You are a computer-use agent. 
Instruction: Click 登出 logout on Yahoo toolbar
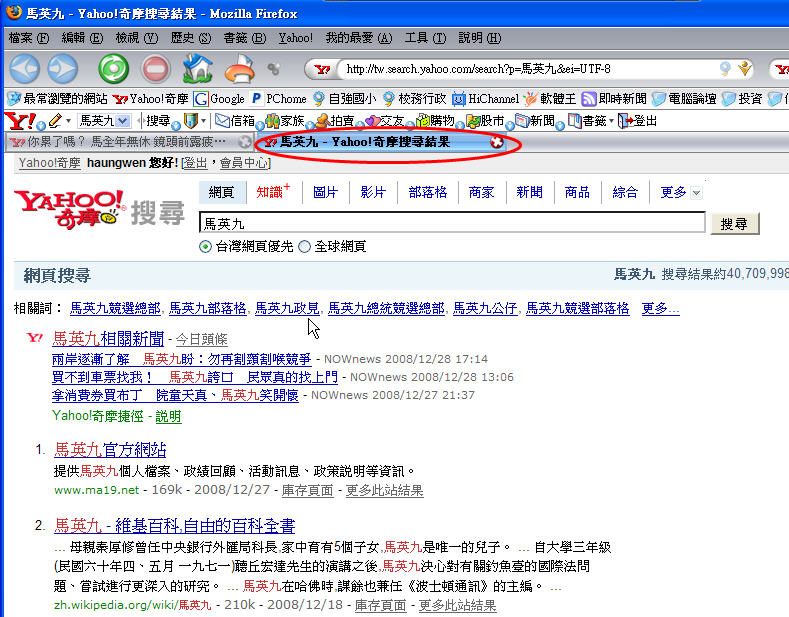coord(638,121)
